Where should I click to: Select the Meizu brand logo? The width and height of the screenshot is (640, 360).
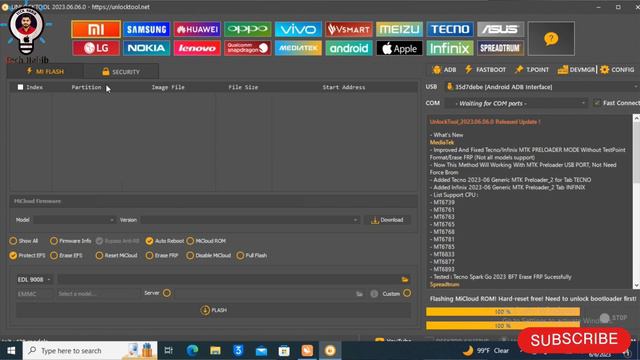399,29
